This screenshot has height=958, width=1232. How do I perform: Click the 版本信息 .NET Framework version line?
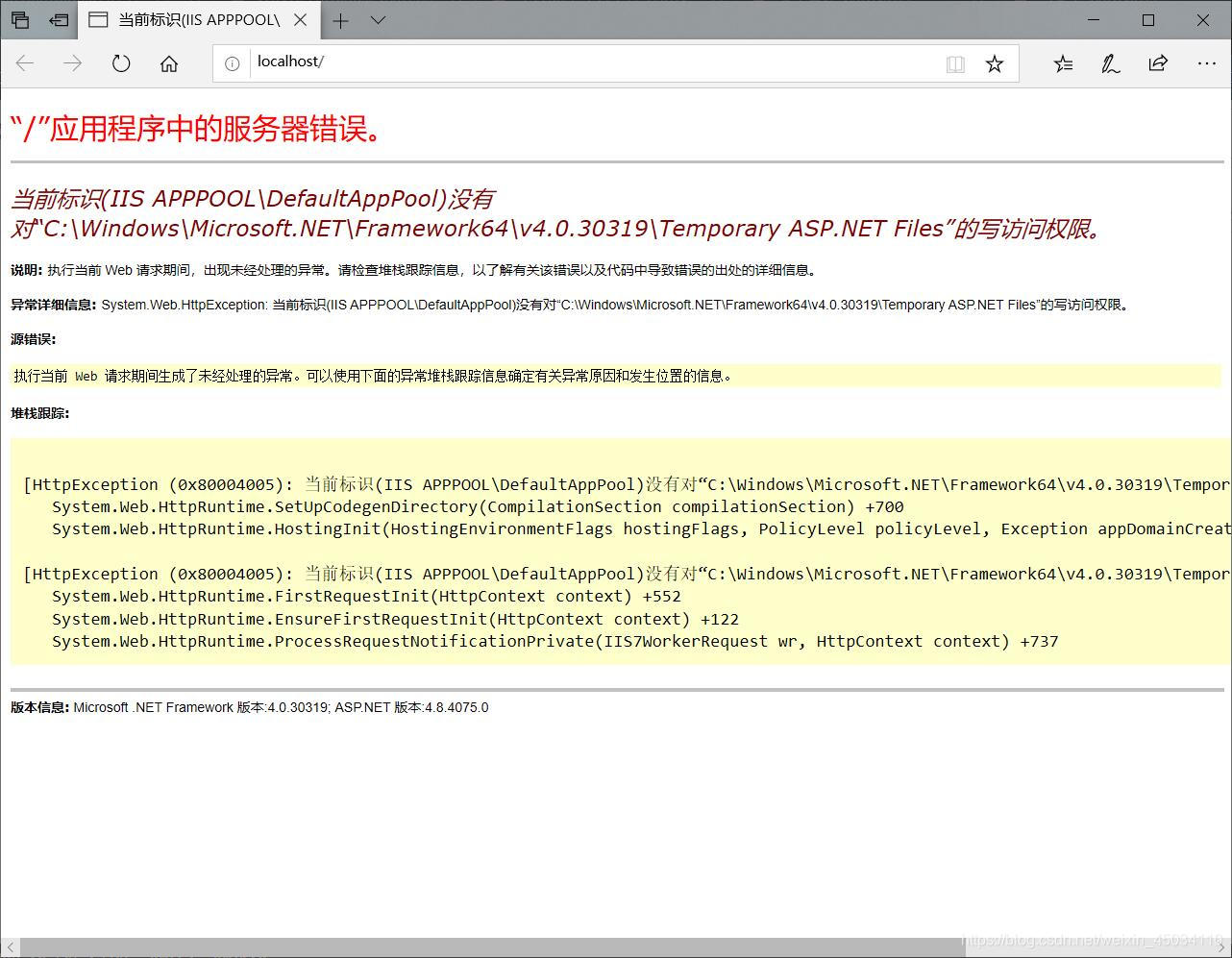click(250, 708)
